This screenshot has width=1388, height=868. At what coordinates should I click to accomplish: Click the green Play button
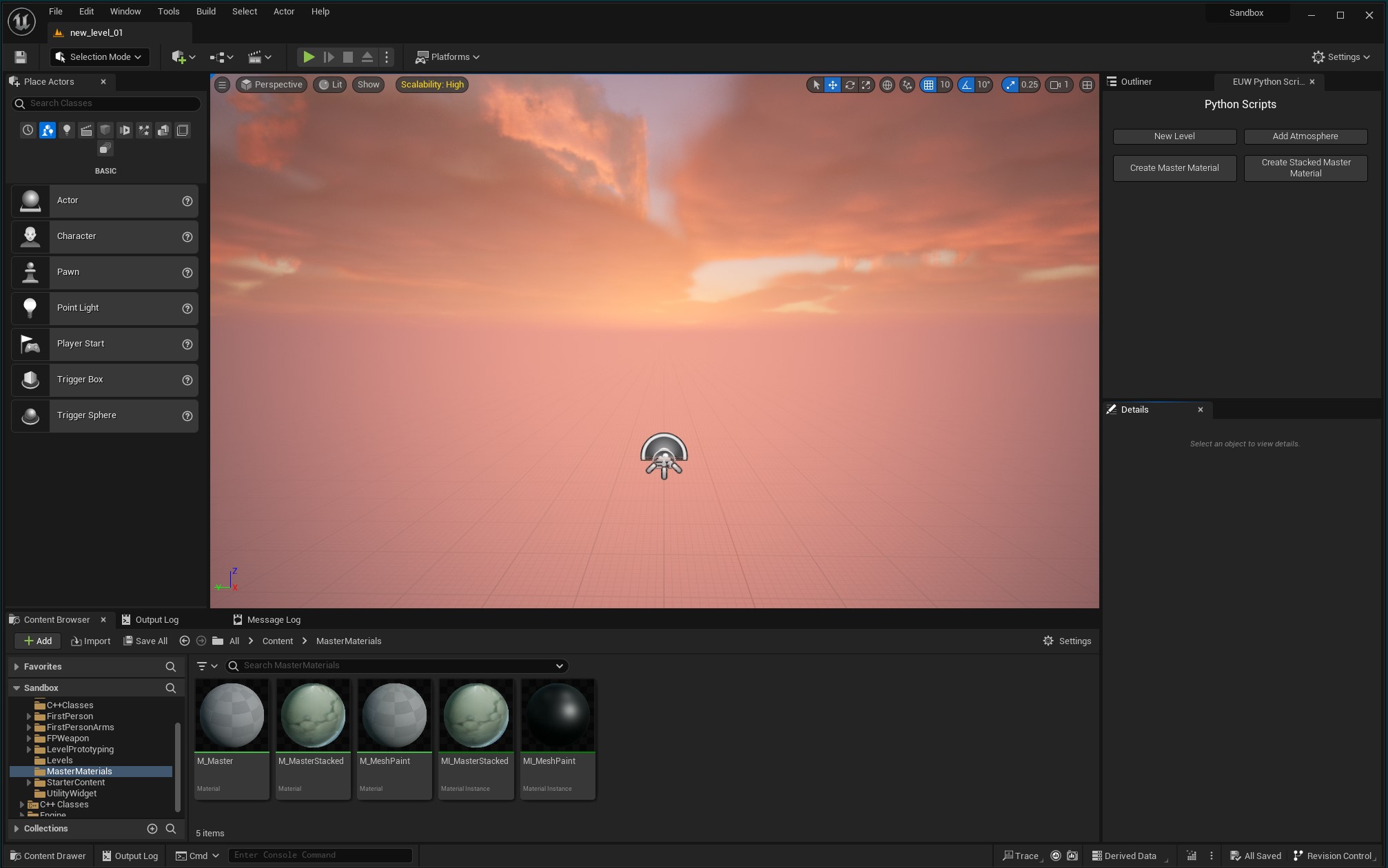pyautogui.click(x=309, y=57)
